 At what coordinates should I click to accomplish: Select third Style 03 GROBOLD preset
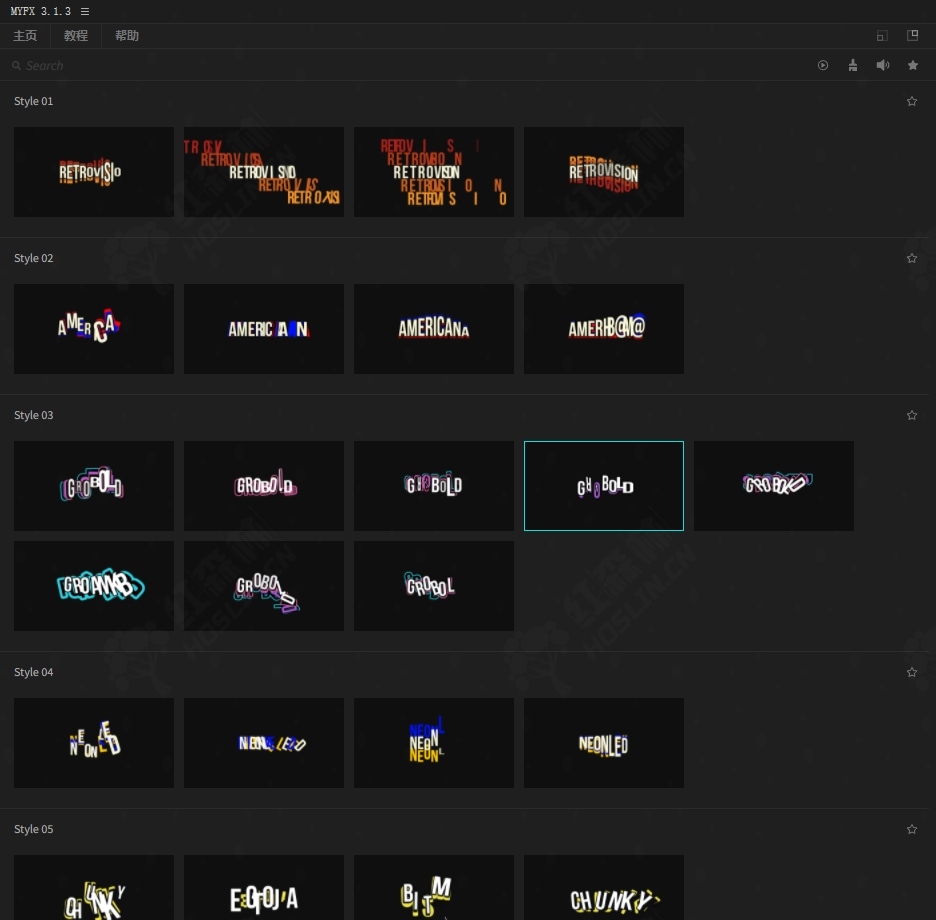[x=434, y=486]
